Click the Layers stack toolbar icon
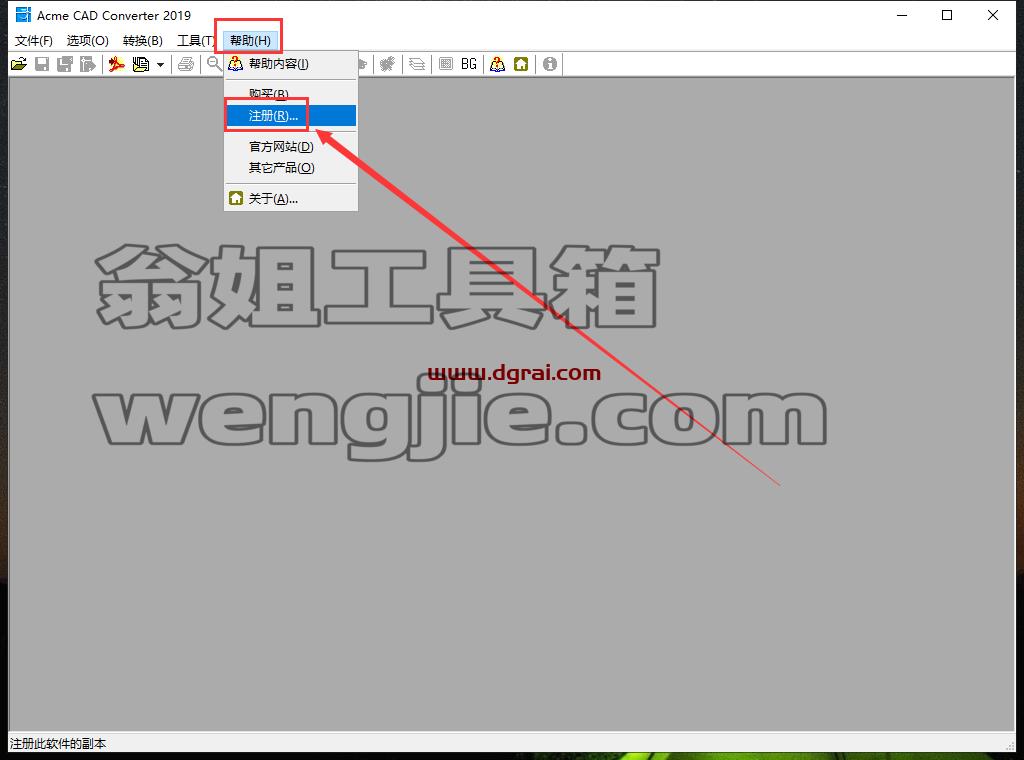 417,64
